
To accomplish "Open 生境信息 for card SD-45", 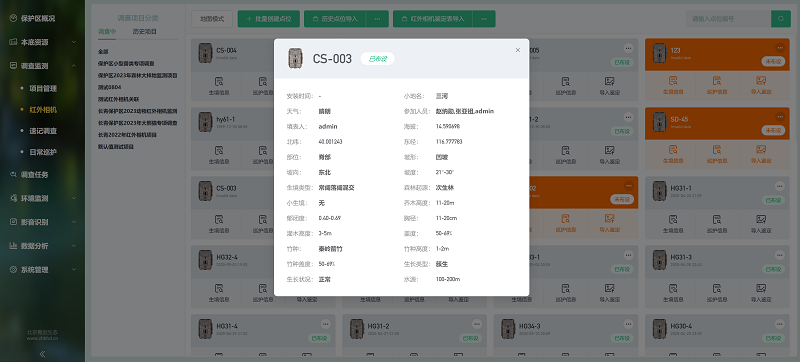I will point(673,155).
